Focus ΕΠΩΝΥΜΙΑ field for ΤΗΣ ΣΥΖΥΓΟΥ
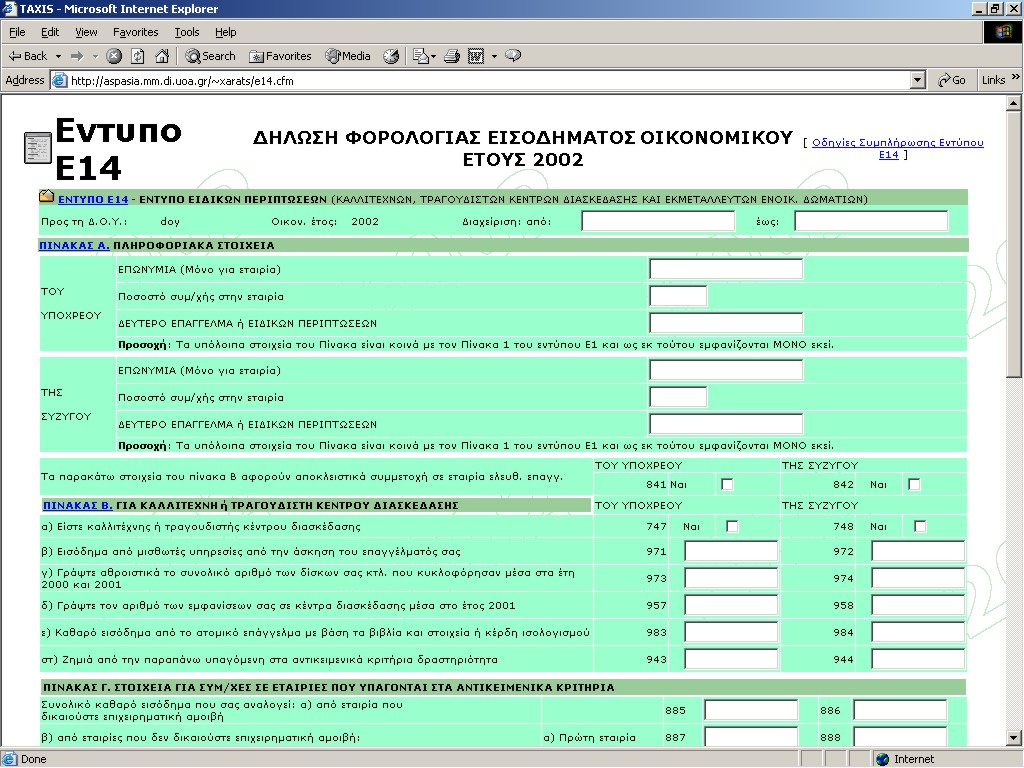 (726, 370)
